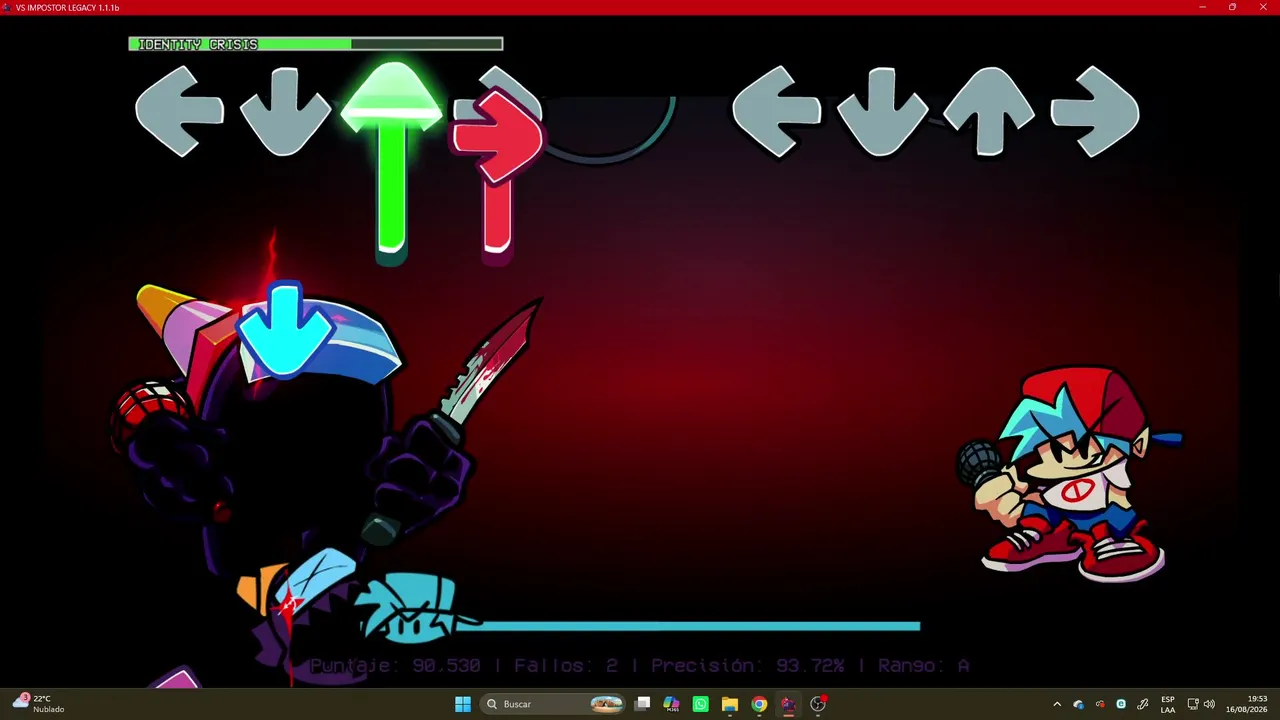Expand the hidden system tray icons
The image size is (1280, 720).
[x=1057, y=704]
